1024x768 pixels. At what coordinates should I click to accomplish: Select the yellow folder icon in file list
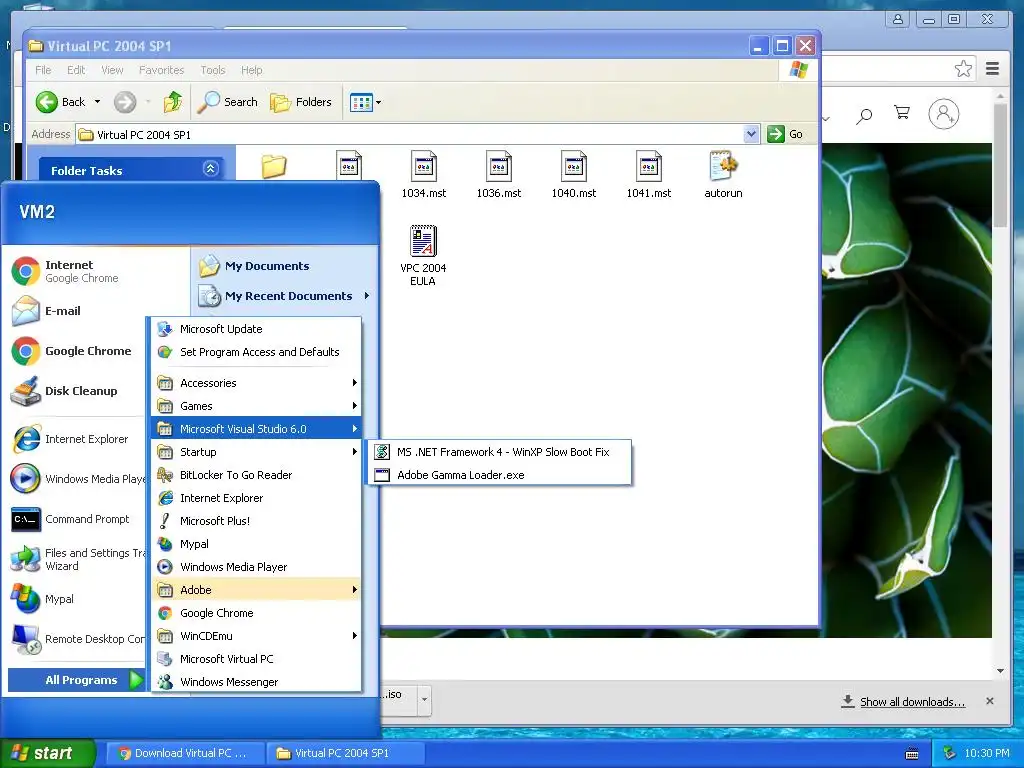[274, 167]
